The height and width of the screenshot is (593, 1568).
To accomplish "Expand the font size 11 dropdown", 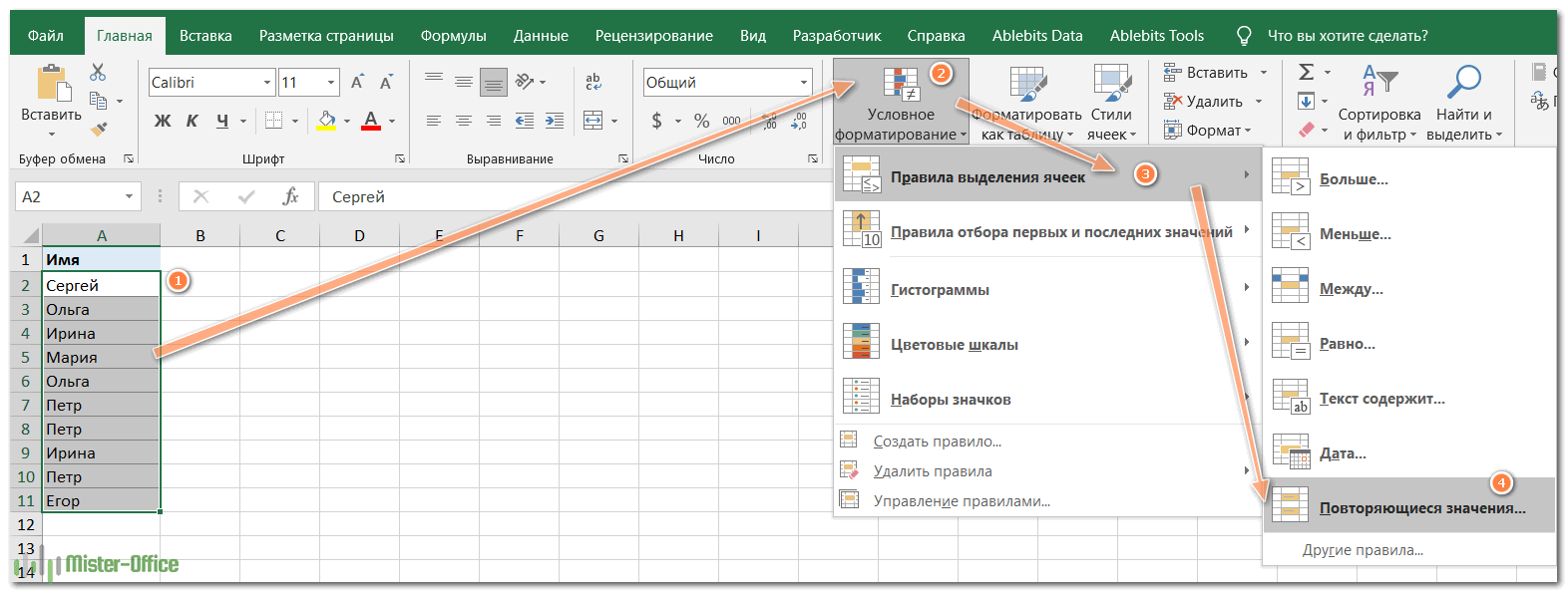I will (x=331, y=83).
